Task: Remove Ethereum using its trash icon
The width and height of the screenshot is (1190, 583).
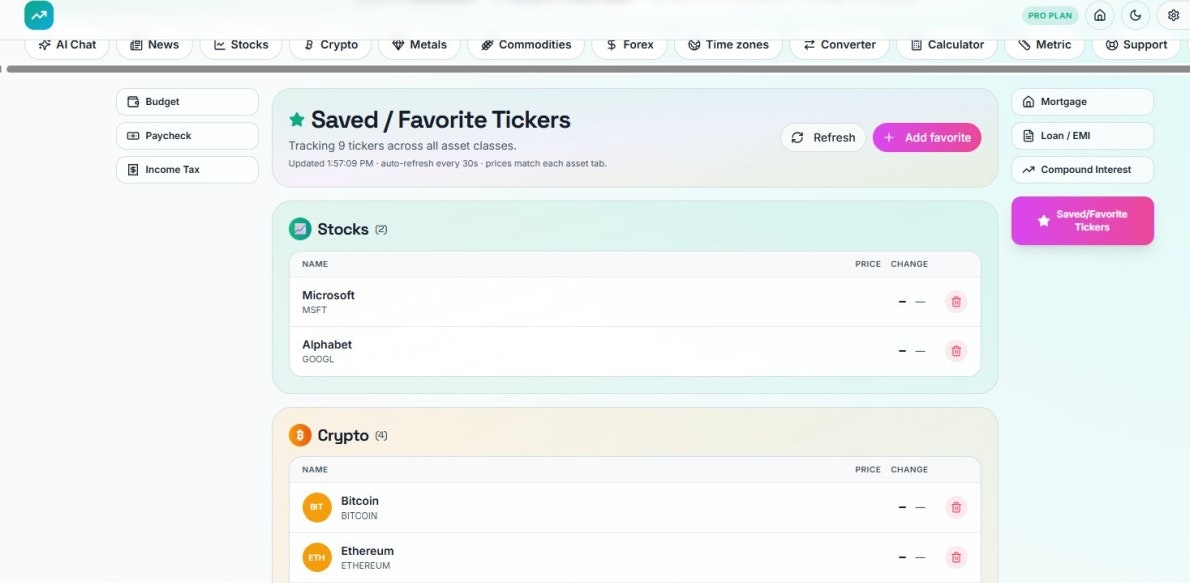Action: pos(955,557)
